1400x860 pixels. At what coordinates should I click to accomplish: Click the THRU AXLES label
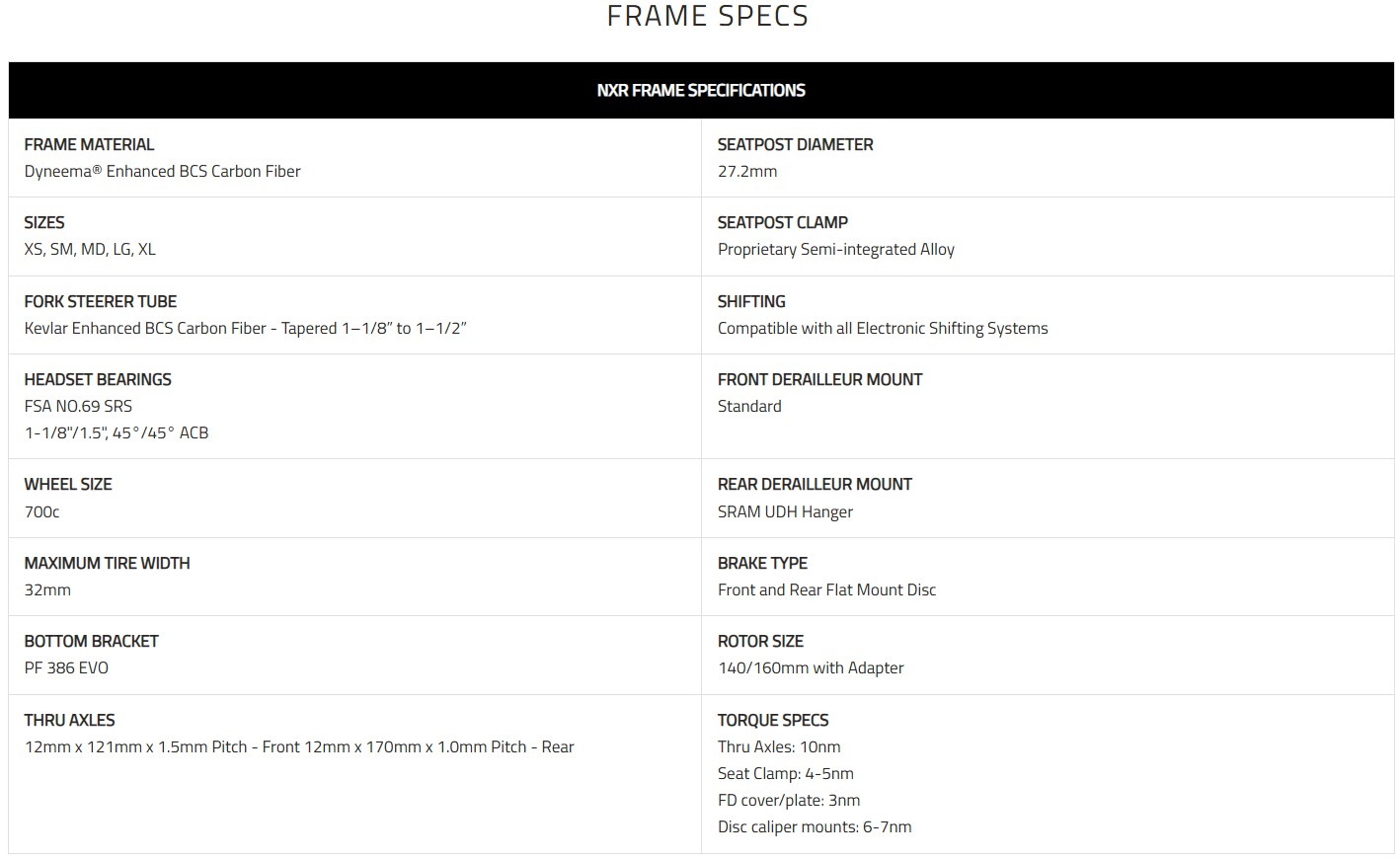pyautogui.click(x=69, y=720)
